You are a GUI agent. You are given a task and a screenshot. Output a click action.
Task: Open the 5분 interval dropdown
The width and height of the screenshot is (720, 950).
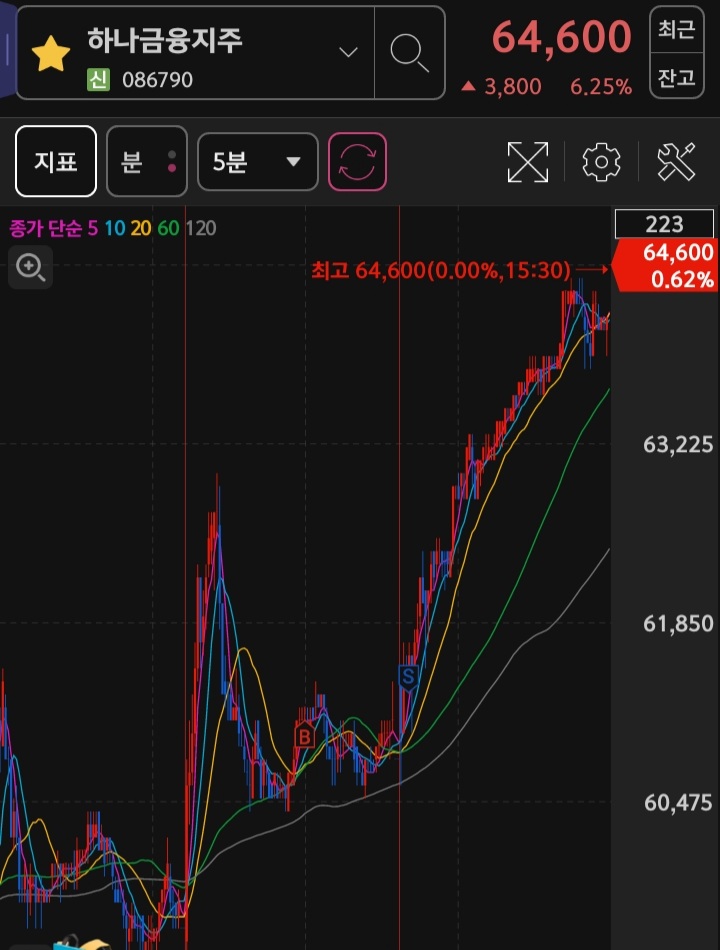[258, 162]
